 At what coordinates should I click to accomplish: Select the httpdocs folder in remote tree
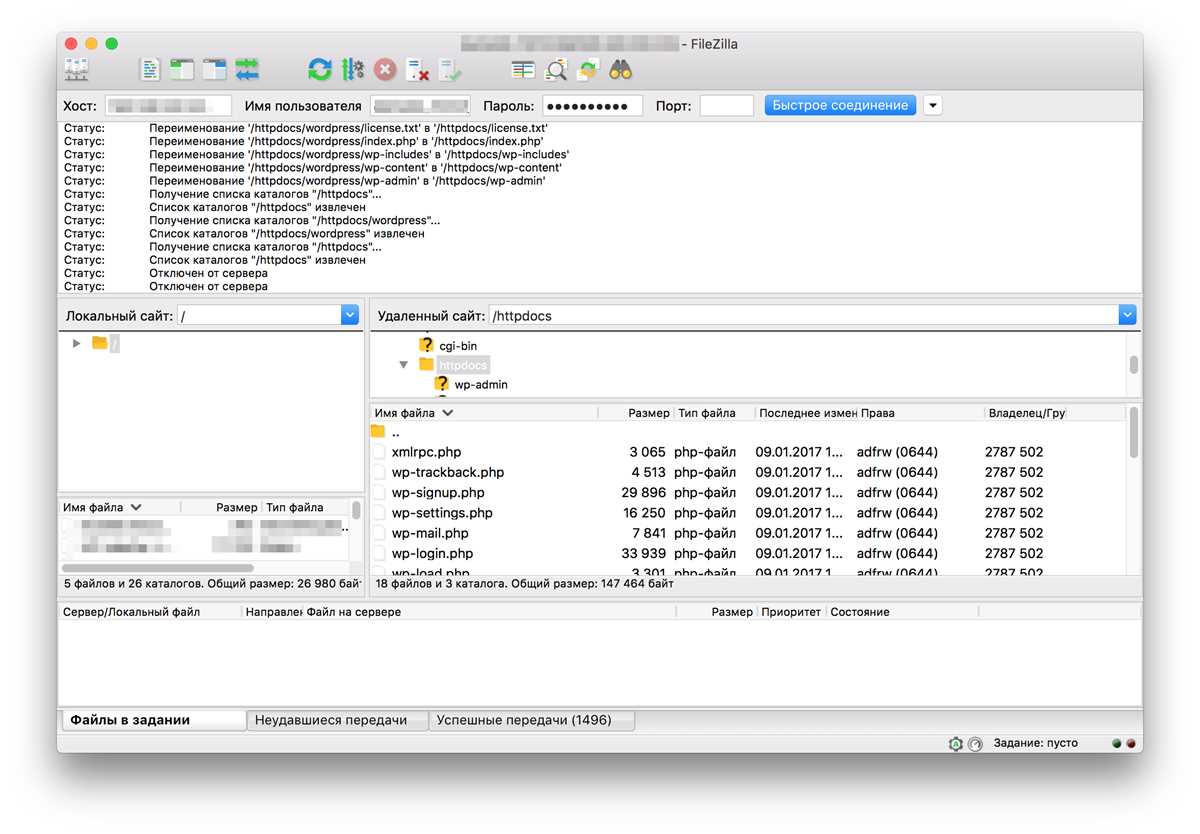(x=463, y=365)
